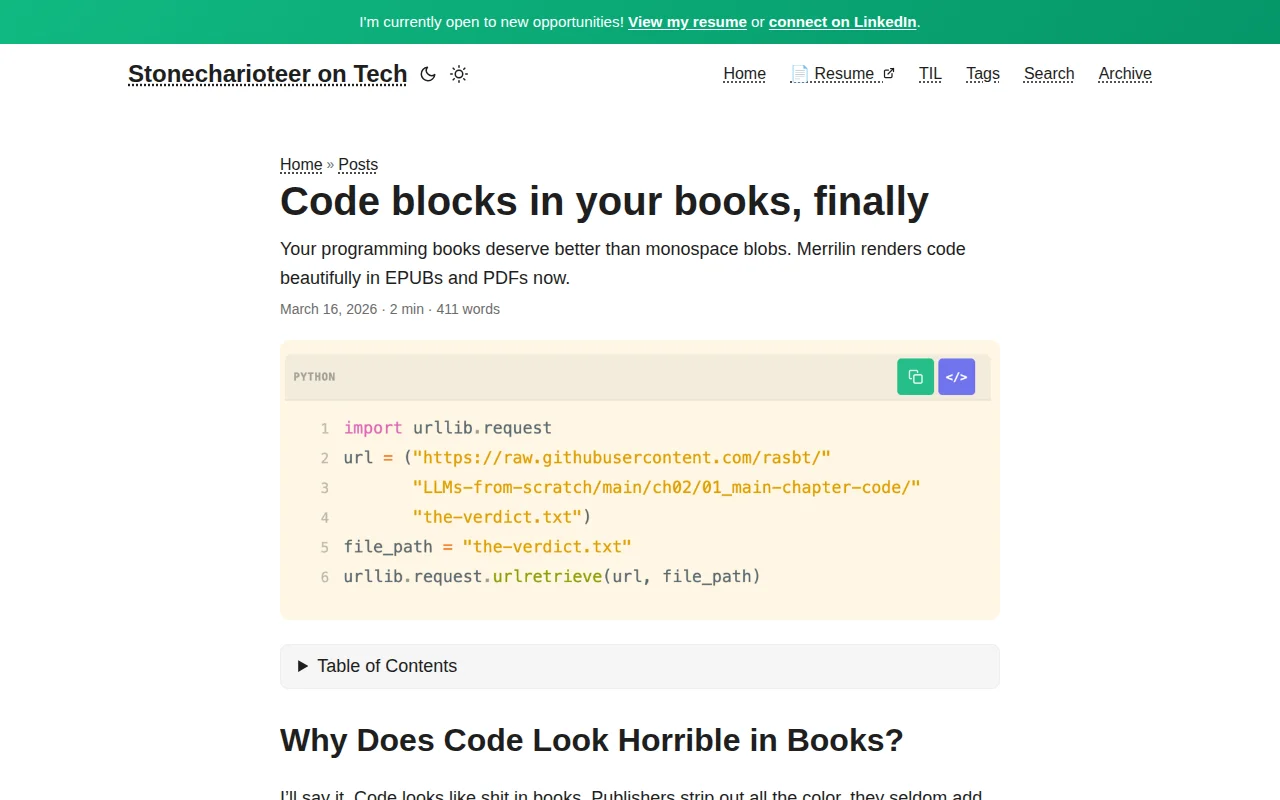1280x800 pixels.
Task: Open the Search page
Action: pyautogui.click(x=1049, y=74)
